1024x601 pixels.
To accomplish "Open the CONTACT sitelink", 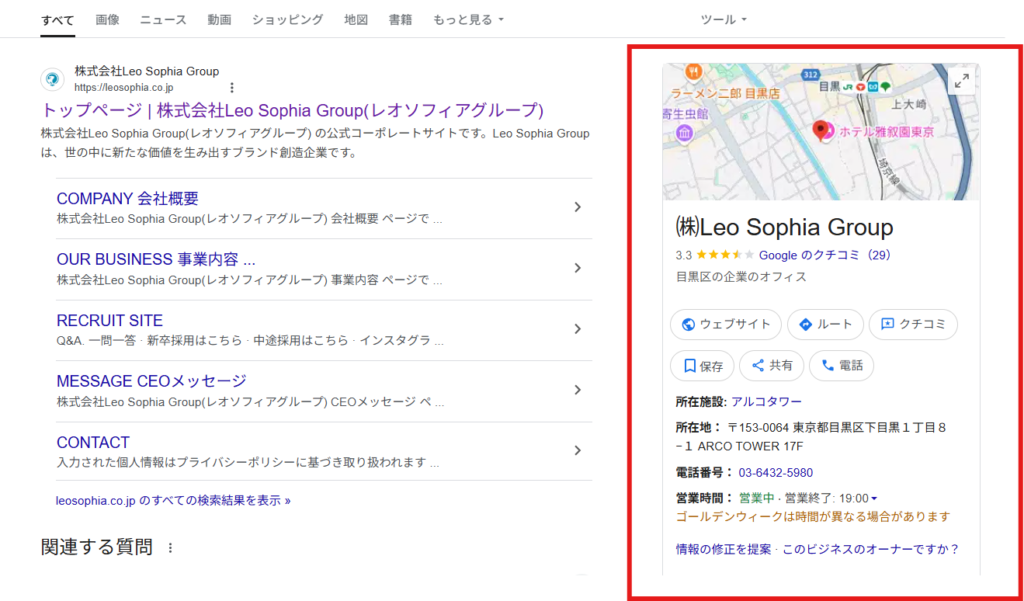I will click(x=93, y=442).
